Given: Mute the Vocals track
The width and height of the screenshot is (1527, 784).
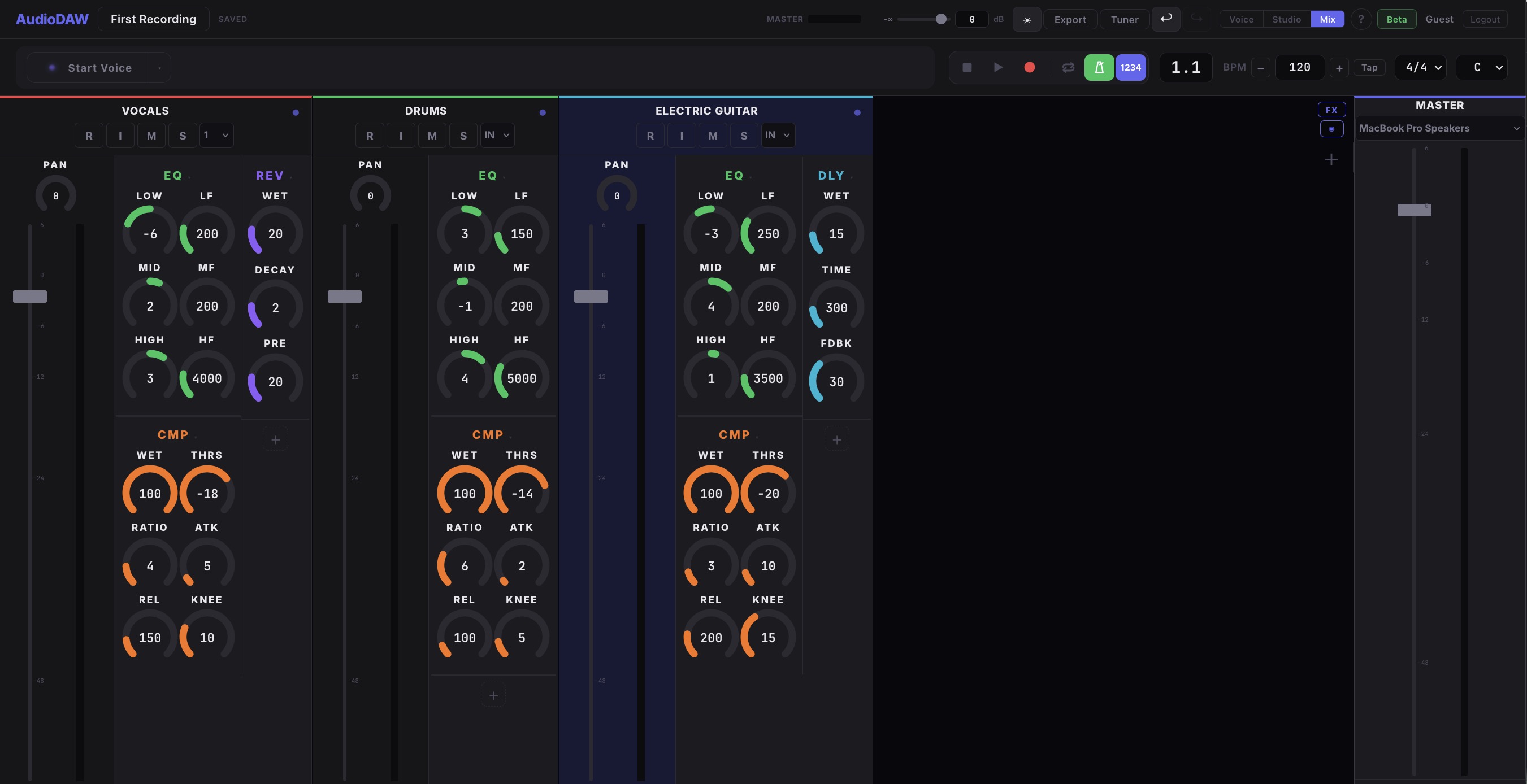Looking at the screenshot, I should 152,136.
